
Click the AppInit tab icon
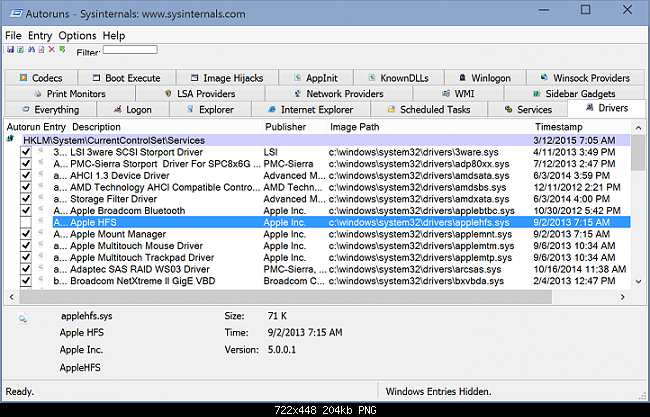297,78
